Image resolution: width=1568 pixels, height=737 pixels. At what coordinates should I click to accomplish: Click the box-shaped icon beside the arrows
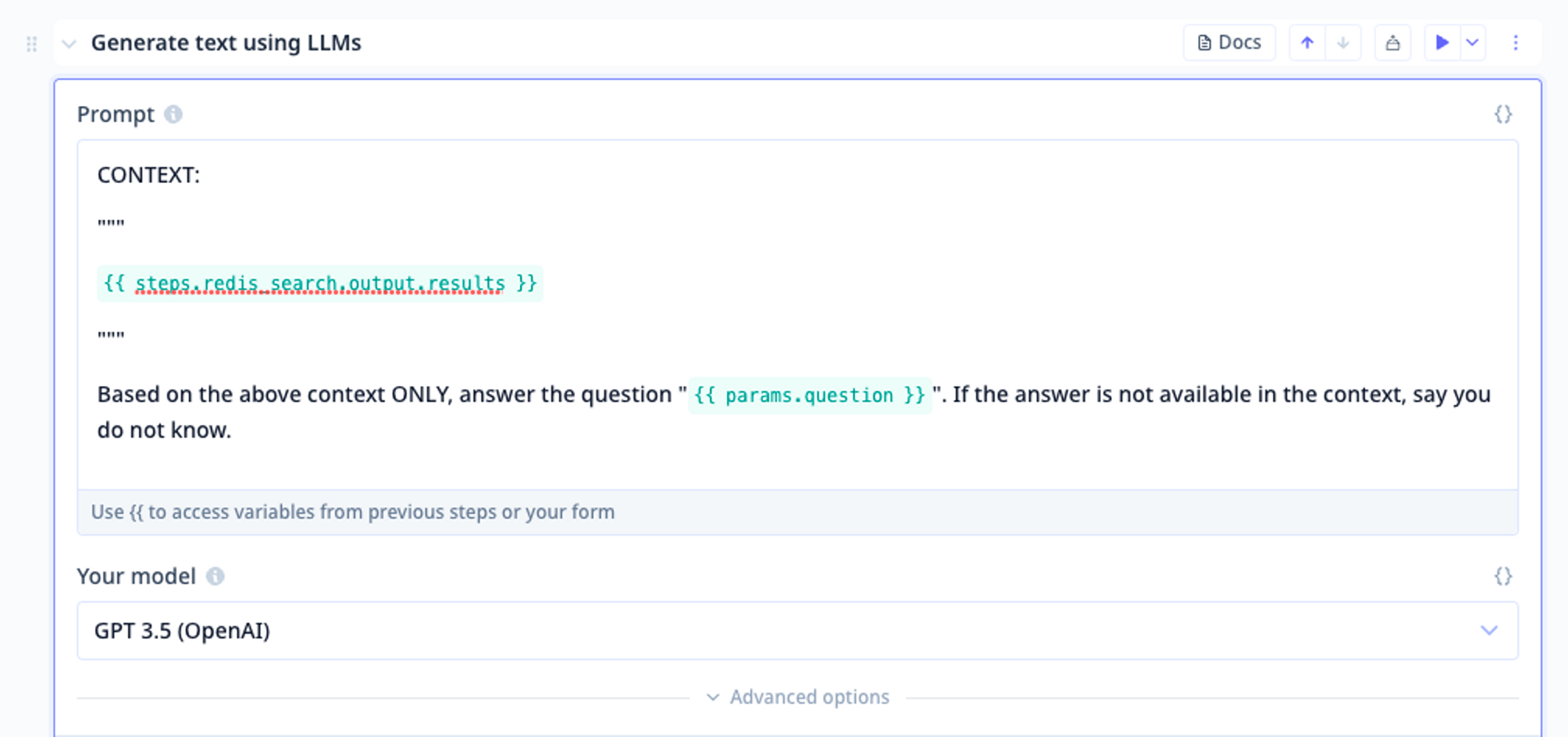[x=1393, y=42]
